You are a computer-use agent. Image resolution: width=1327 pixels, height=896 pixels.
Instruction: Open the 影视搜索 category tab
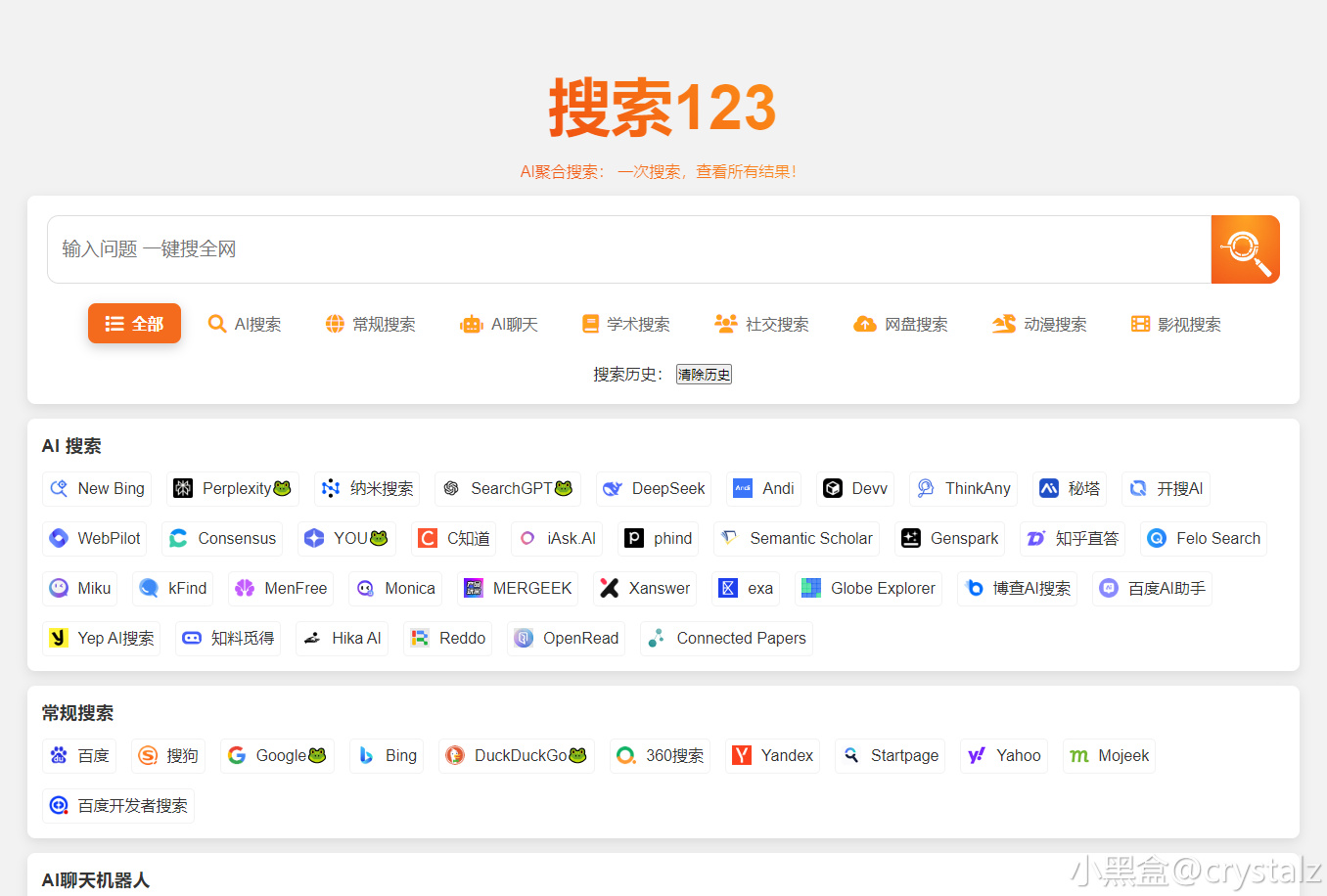tap(1176, 324)
